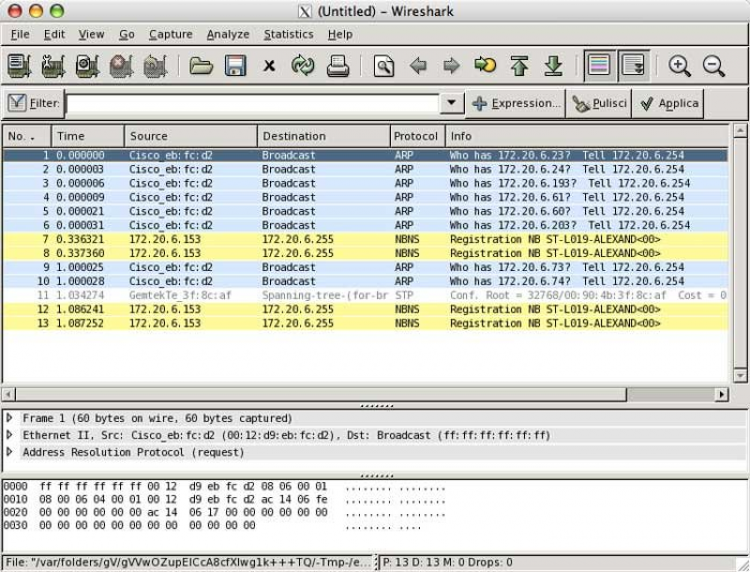750x572 pixels.
Task: Zoom out magnifier minus icon
Action: (714, 66)
